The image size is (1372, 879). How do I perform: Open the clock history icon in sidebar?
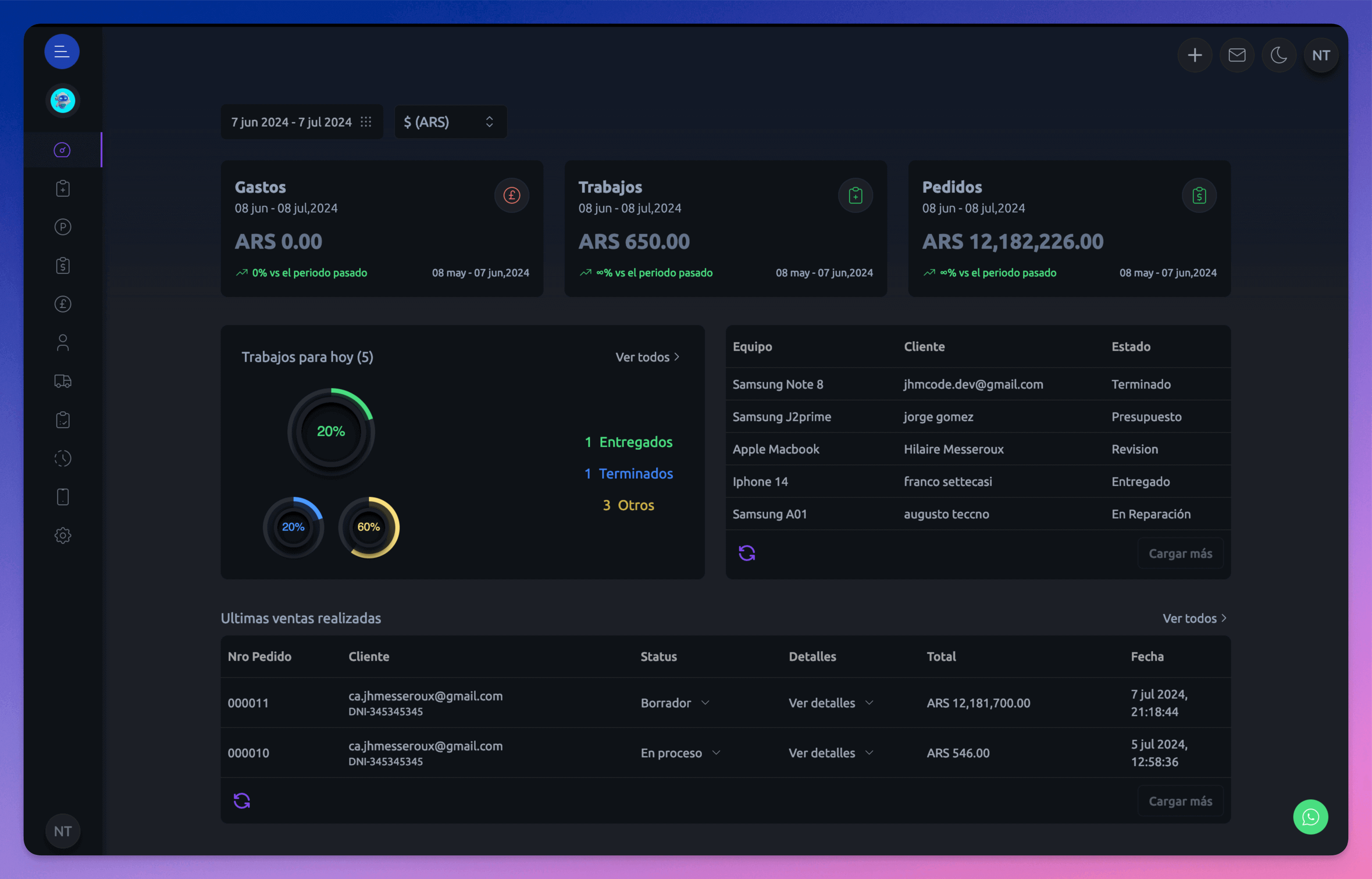[63, 458]
